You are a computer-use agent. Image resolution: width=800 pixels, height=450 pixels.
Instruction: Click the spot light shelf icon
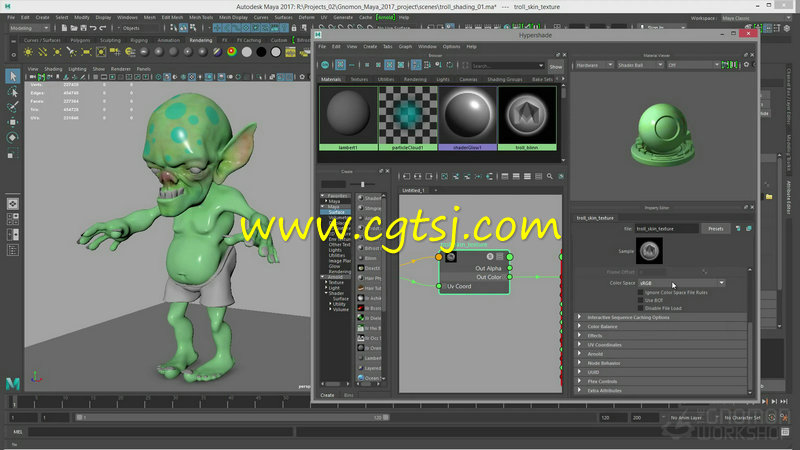[72, 52]
